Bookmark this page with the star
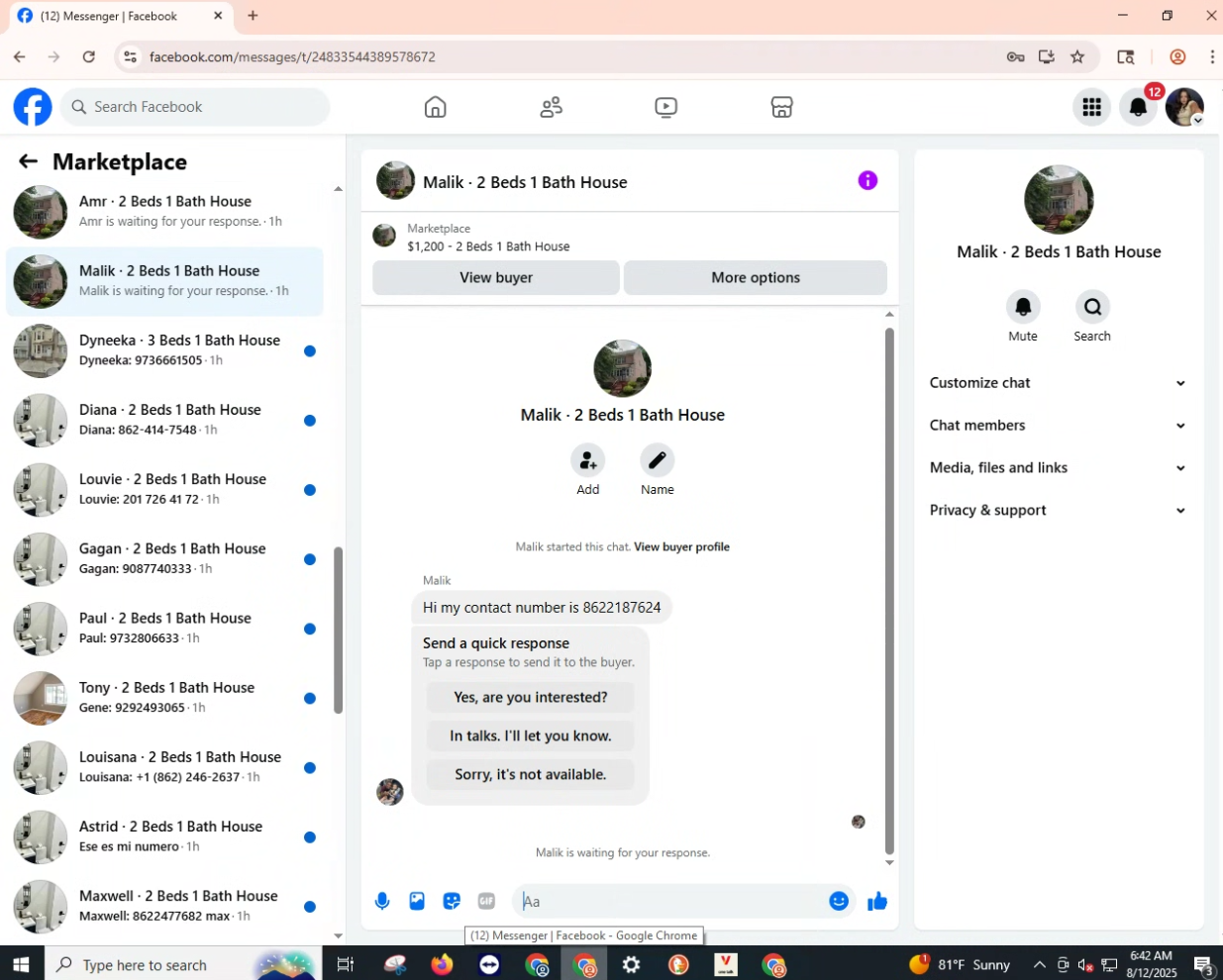 [1077, 56]
